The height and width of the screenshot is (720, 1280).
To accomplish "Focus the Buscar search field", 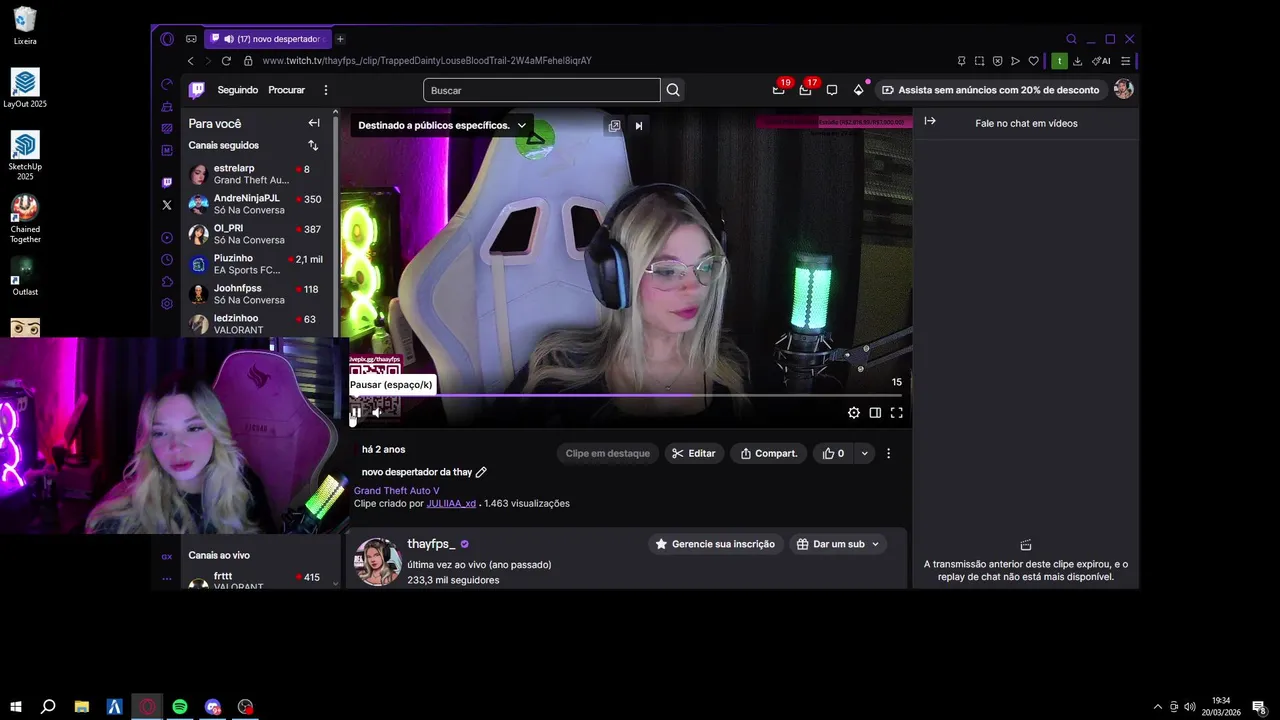I will pos(541,90).
